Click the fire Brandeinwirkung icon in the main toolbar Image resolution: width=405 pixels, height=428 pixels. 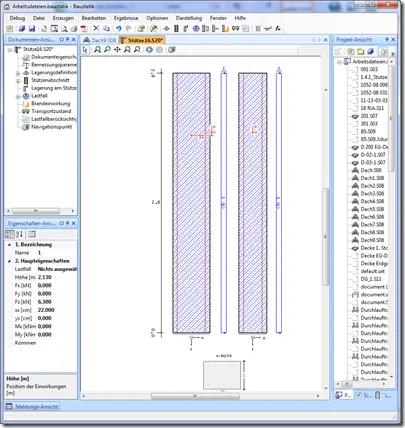pos(226,29)
